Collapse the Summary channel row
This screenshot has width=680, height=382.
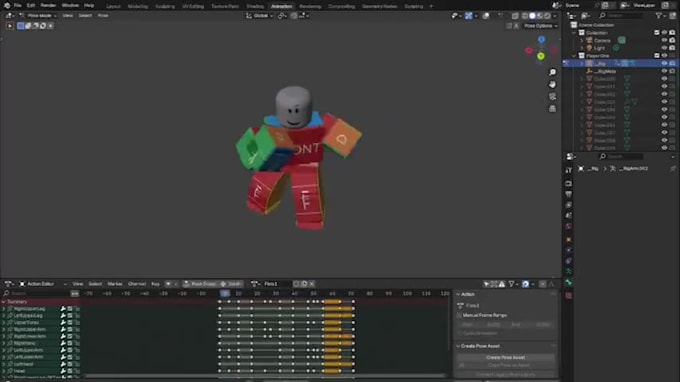(x=4, y=302)
